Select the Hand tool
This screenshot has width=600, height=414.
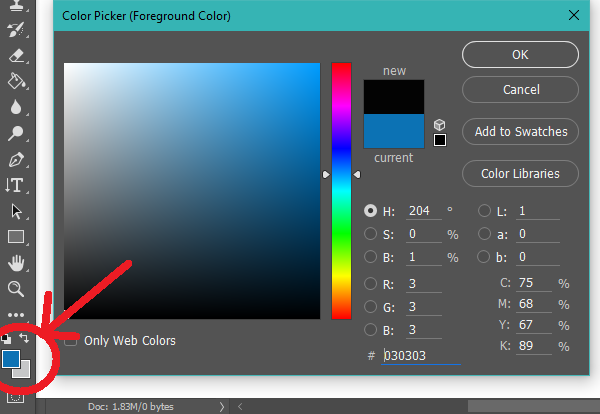pos(16,263)
